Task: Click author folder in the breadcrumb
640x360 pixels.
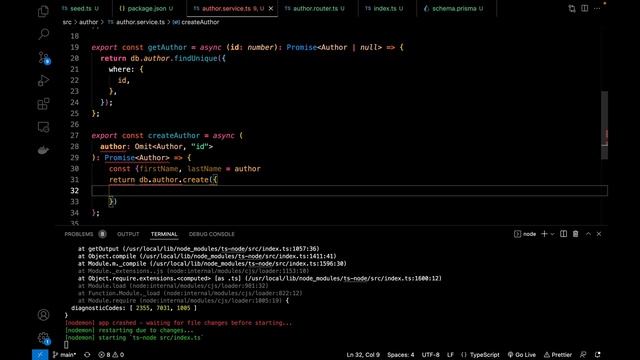Action: pyautogui.click(x=89, y=22)
